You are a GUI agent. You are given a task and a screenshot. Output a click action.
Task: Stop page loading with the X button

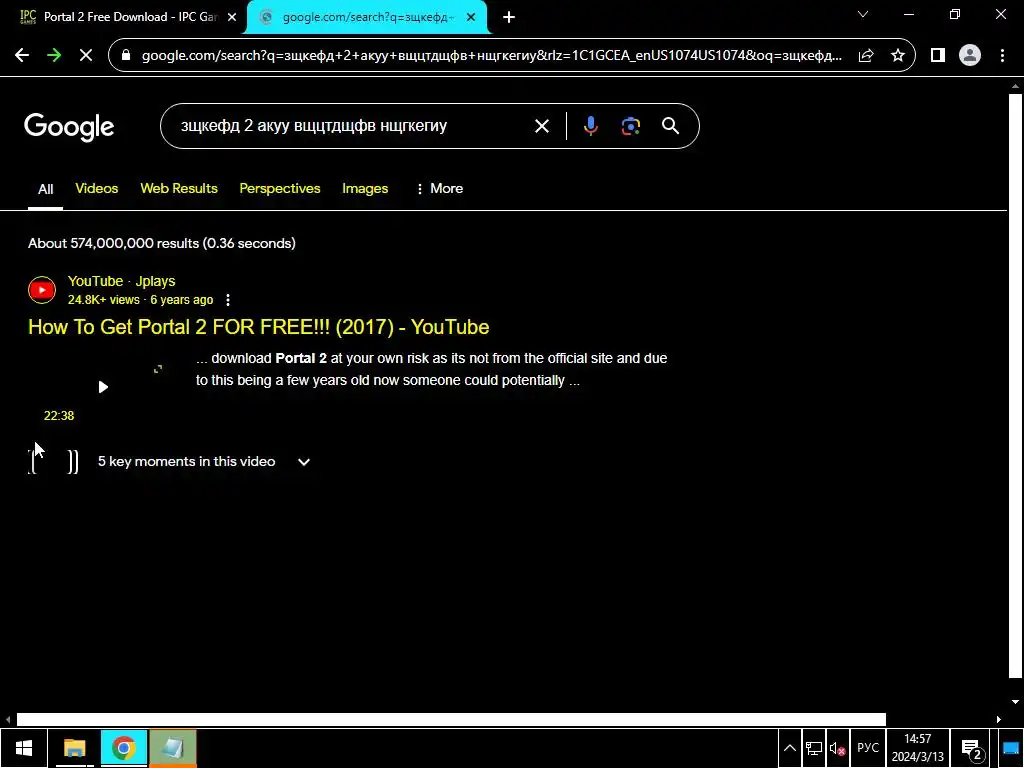click(86, 56)
